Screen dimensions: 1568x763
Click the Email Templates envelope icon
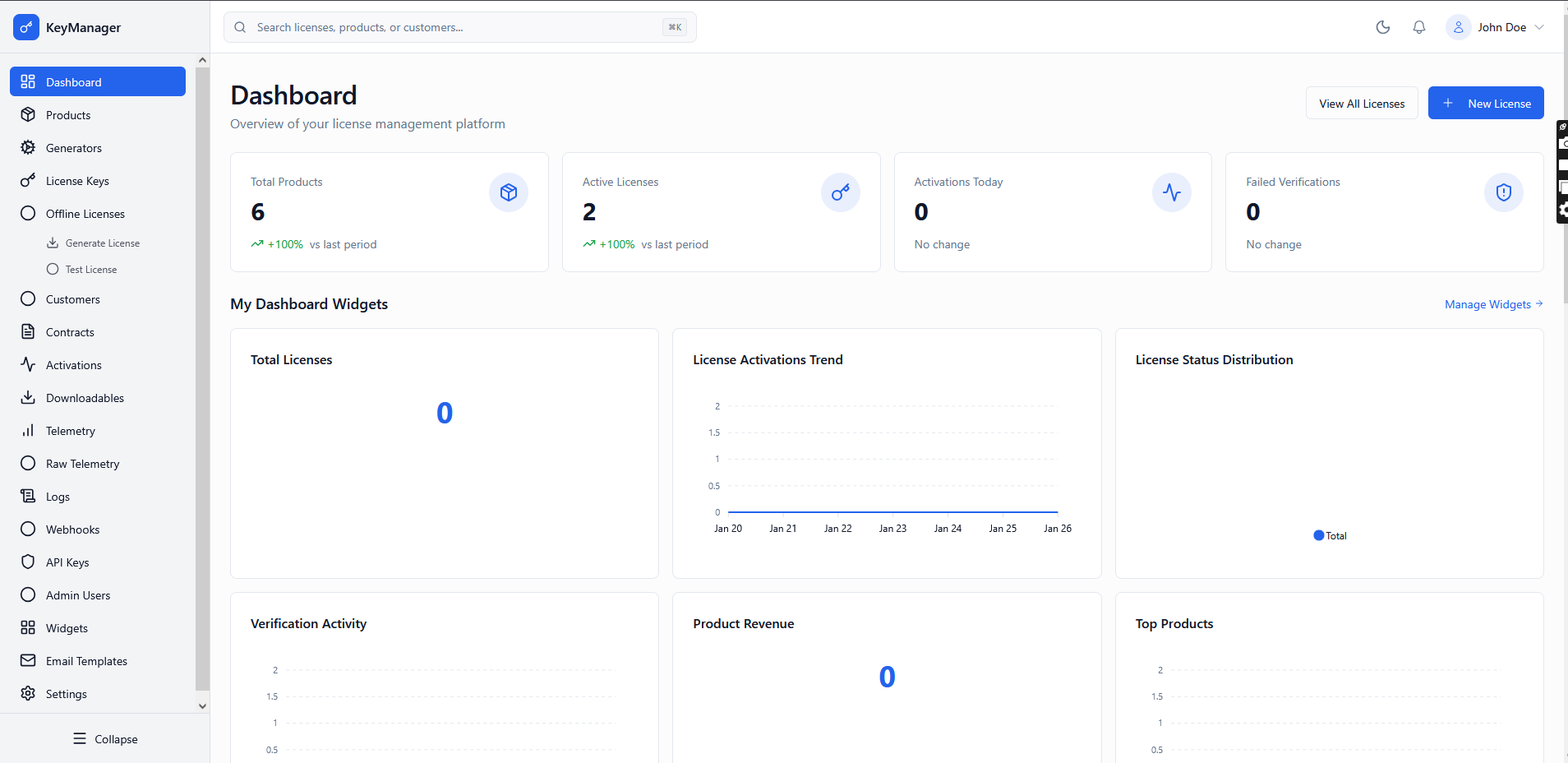coord(28,660)
